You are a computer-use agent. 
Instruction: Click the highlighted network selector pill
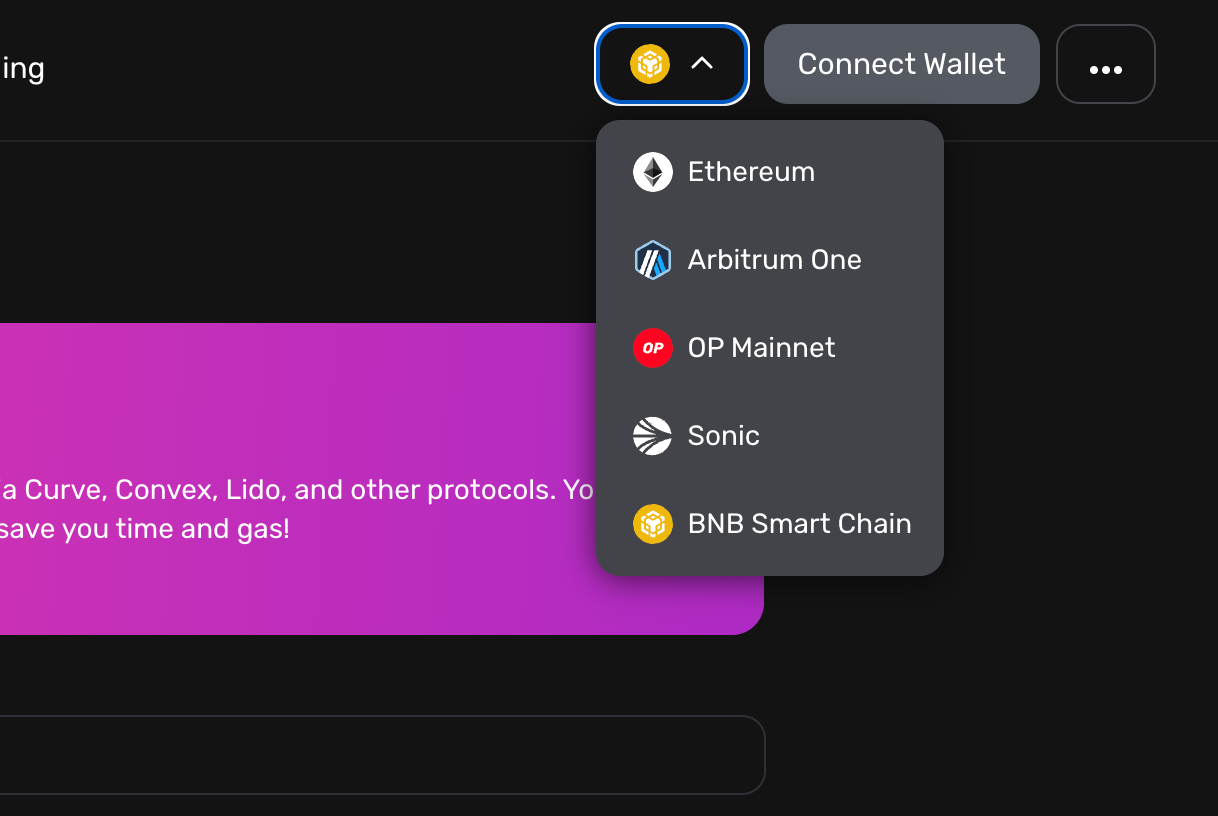click(671, 64)
